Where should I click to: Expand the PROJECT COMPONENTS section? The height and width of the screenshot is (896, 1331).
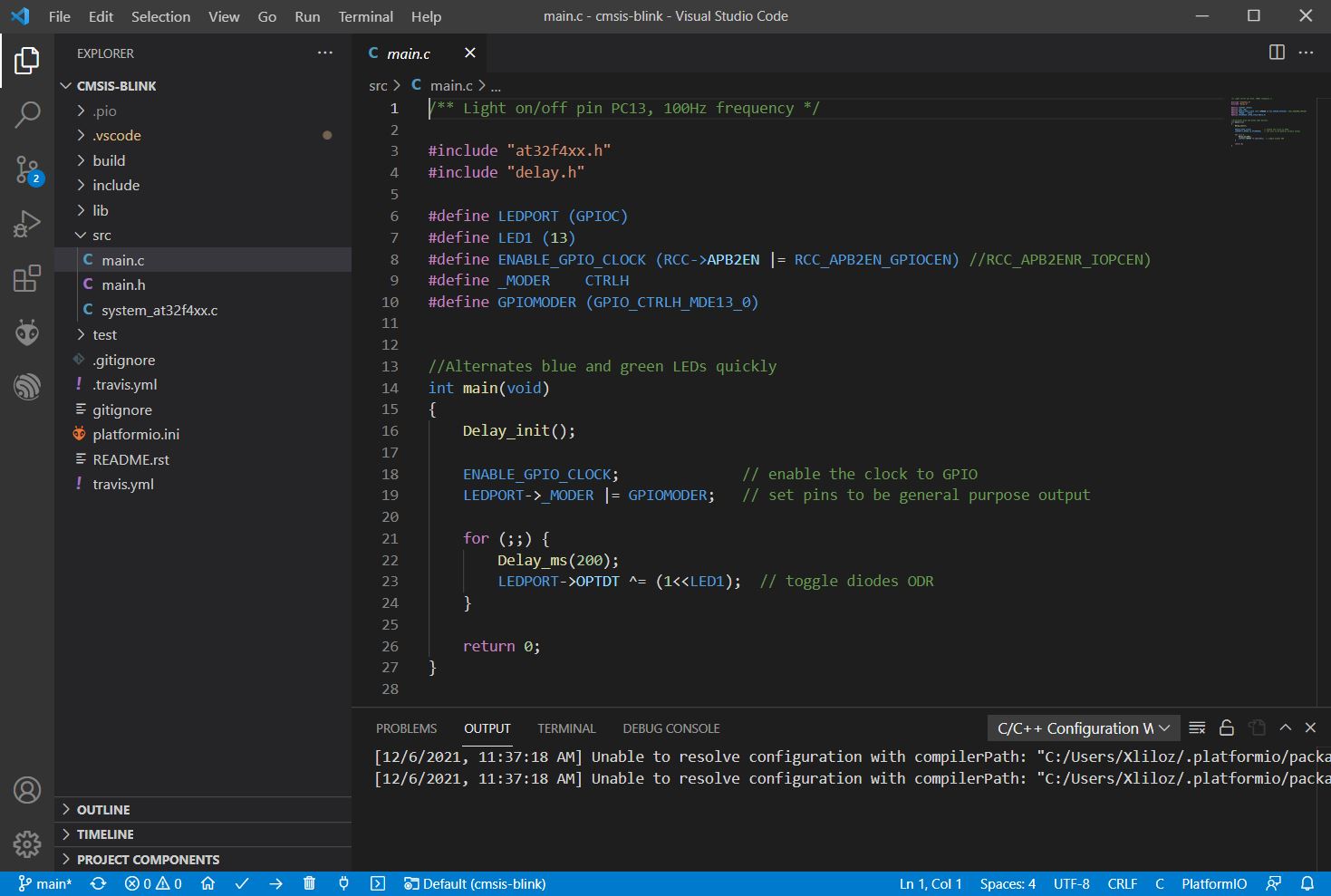[203, 860]
